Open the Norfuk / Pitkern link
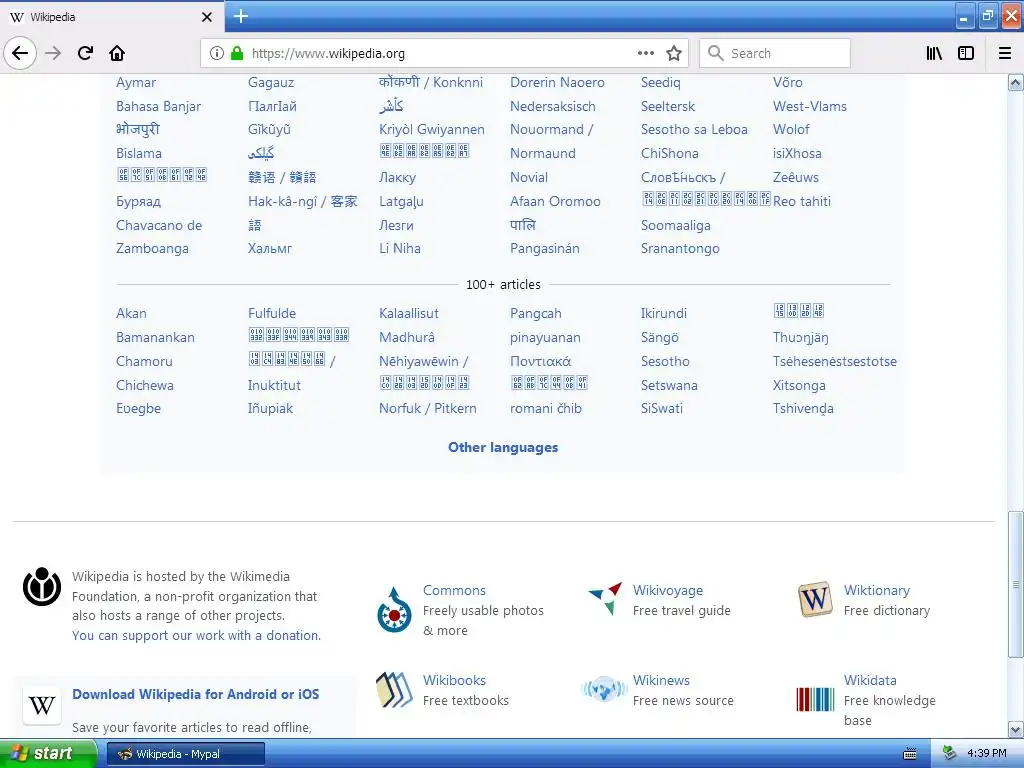 pos(428,408)
